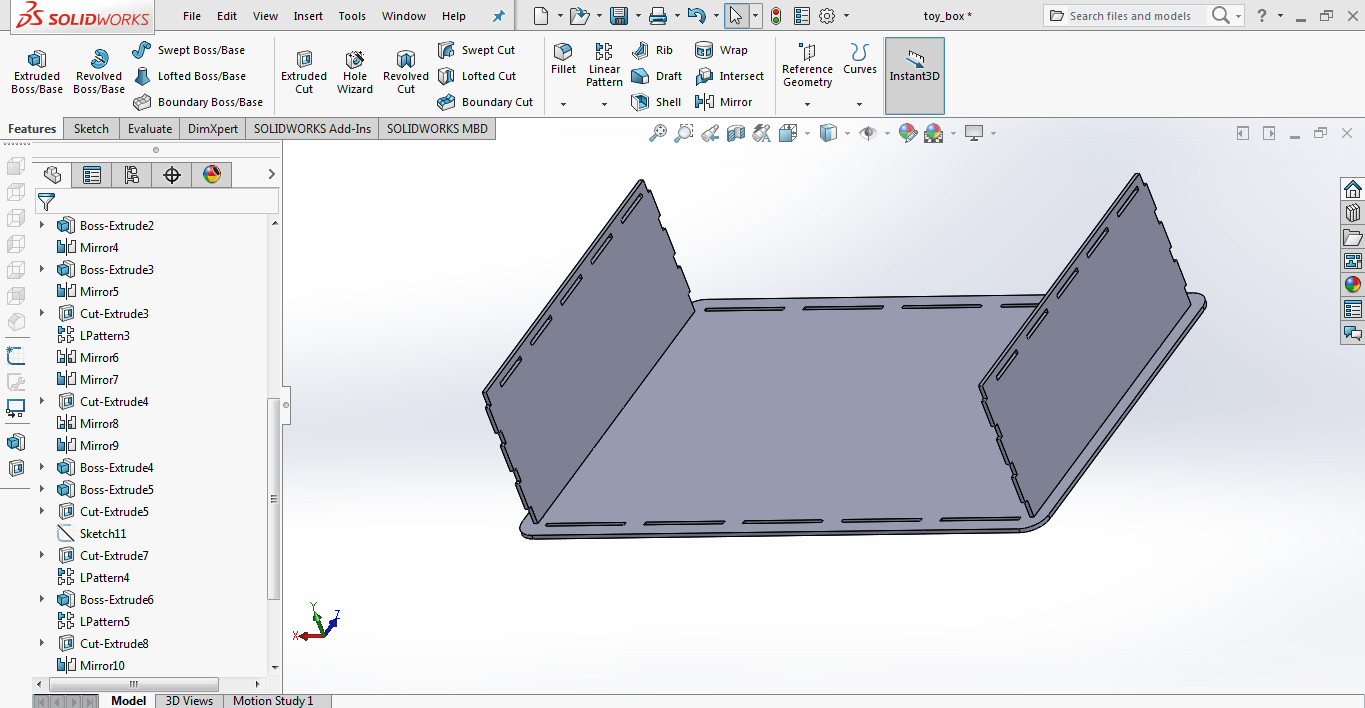
Task: Click the feature tree vertical scrollbar
Action: click(x=274, y=499)
